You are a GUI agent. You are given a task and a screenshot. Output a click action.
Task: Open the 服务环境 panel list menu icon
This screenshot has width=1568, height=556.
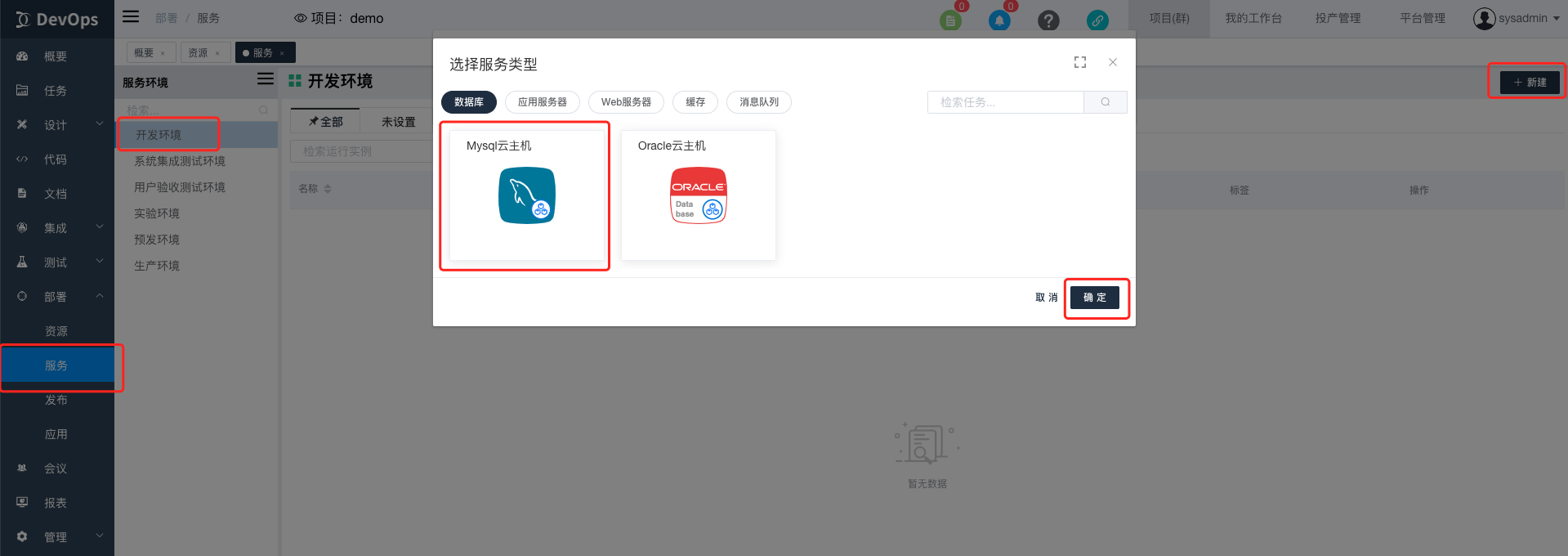266,78
